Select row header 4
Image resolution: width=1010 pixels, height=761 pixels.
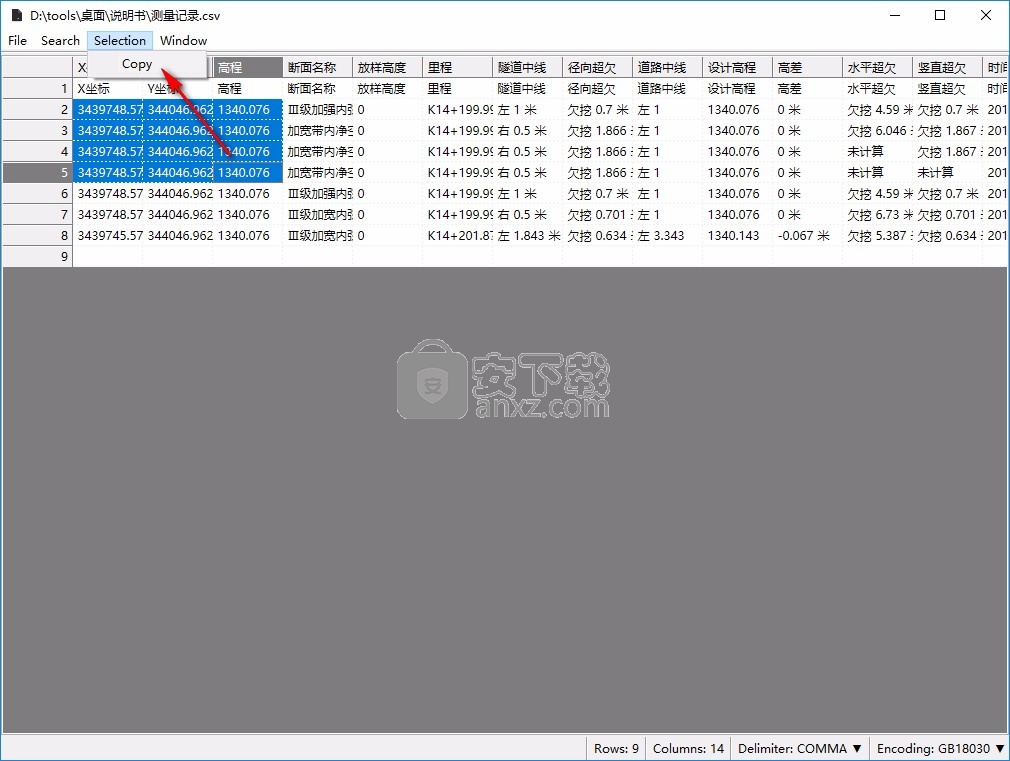(x=37, y=151)
